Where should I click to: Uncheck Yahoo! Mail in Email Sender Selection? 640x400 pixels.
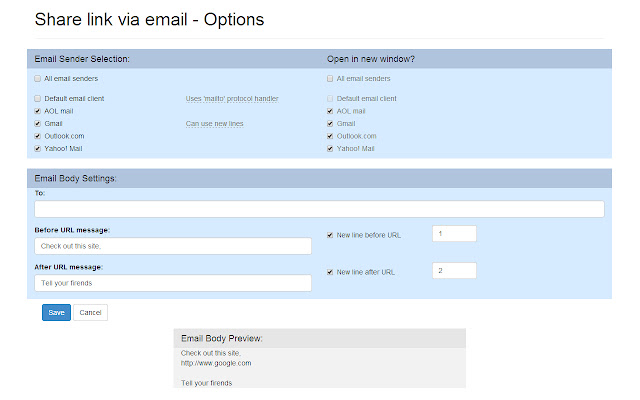coord(37,148)
